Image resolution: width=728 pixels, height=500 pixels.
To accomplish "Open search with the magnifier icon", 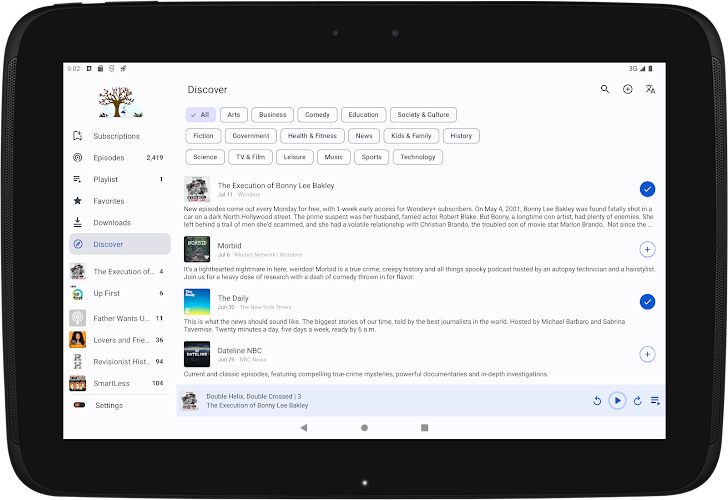I will coord(604,89).
